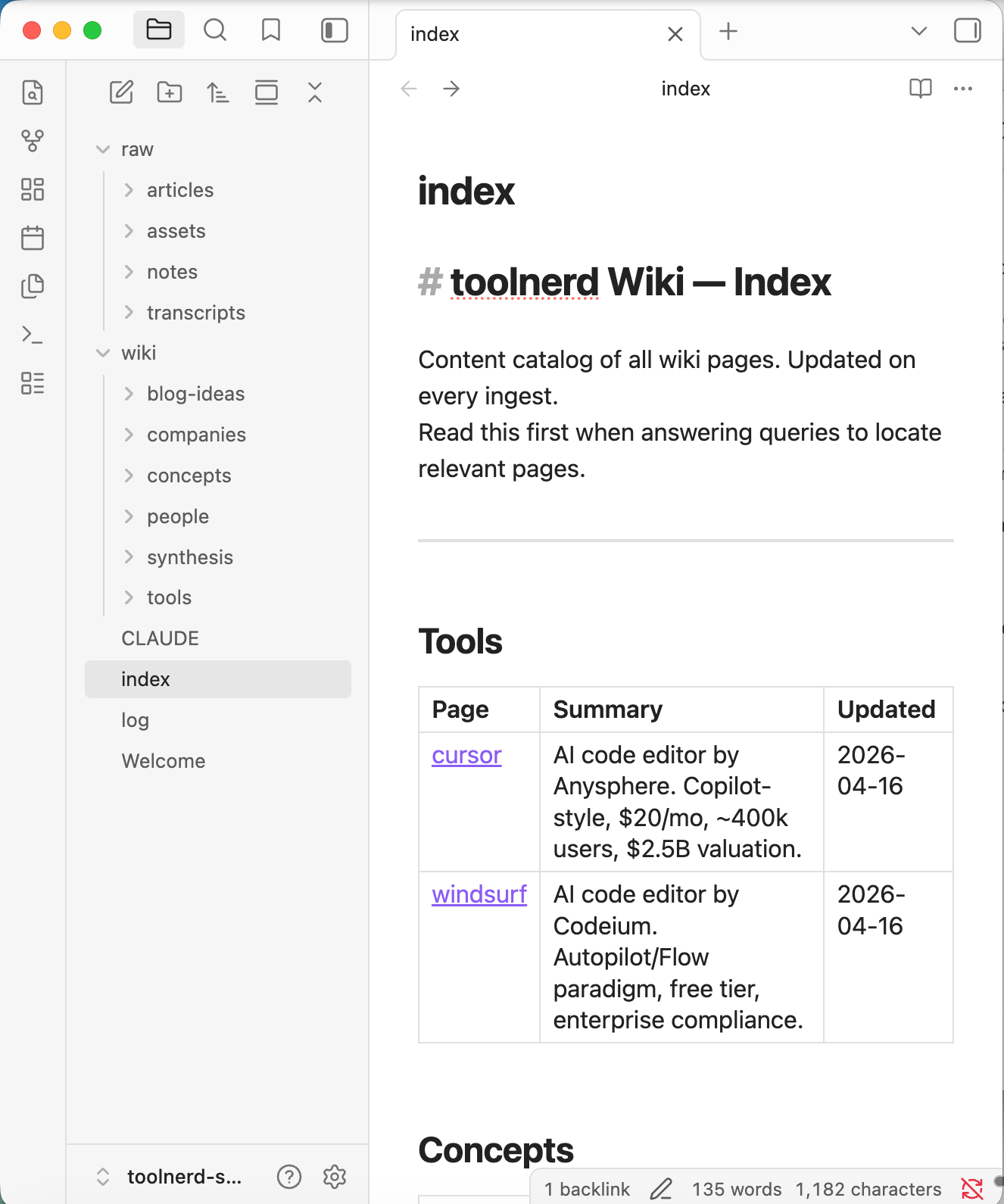The height and width of the screenshot is (1204, 1004).
Task: Open the search magnifier icon
Action: (215, 30)
